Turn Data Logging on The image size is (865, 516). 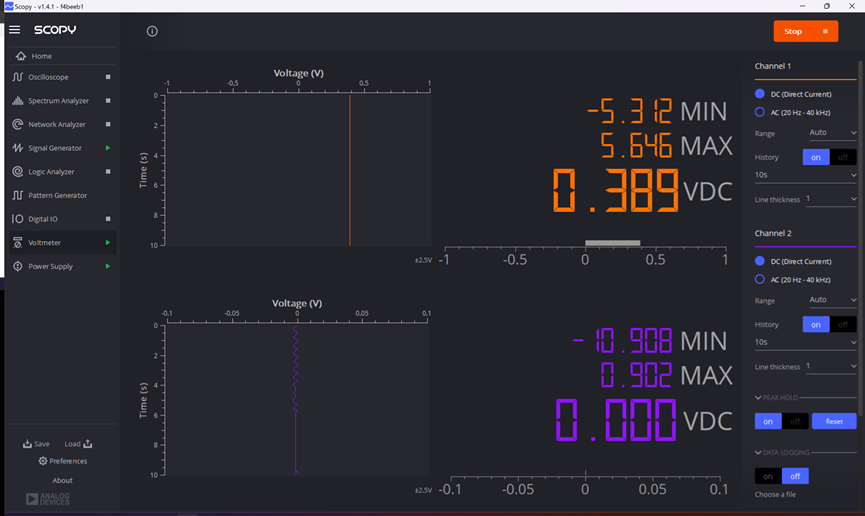(768, 476)
